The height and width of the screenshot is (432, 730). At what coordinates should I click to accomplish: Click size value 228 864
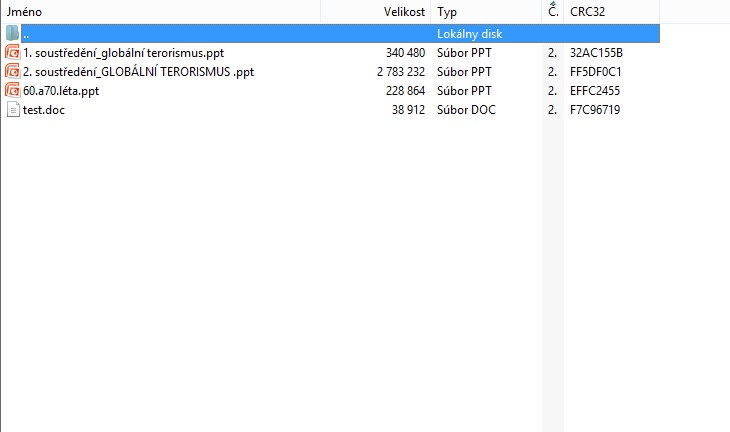406,91
